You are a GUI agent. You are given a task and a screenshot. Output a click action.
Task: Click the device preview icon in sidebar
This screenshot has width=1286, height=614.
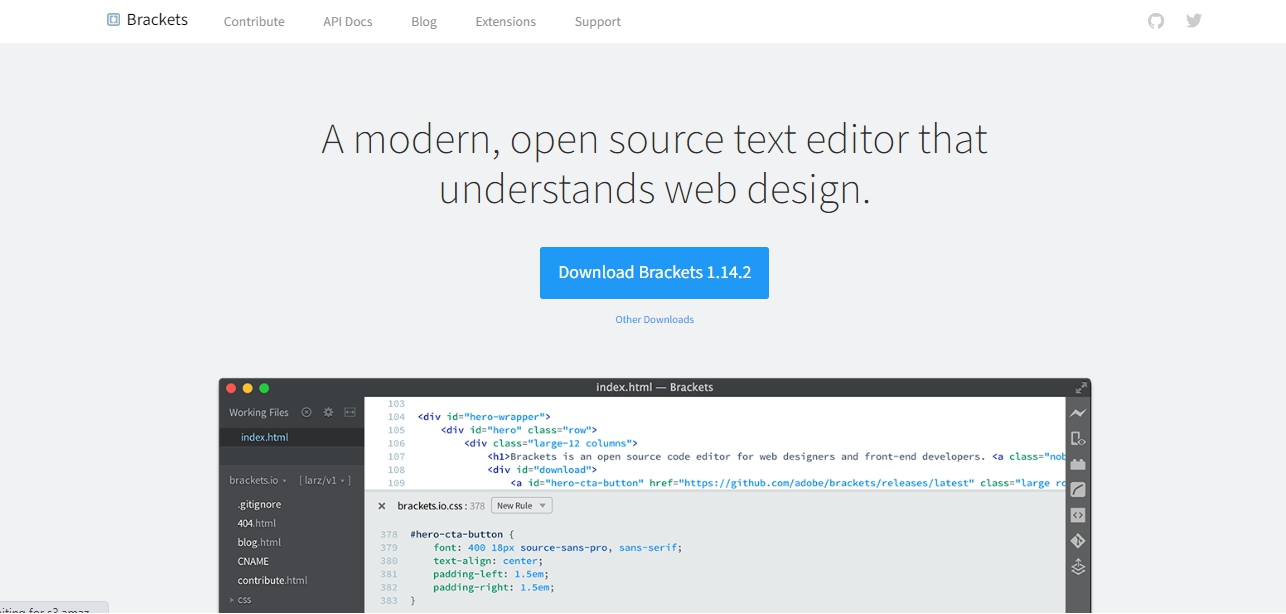pos(1078,439)
